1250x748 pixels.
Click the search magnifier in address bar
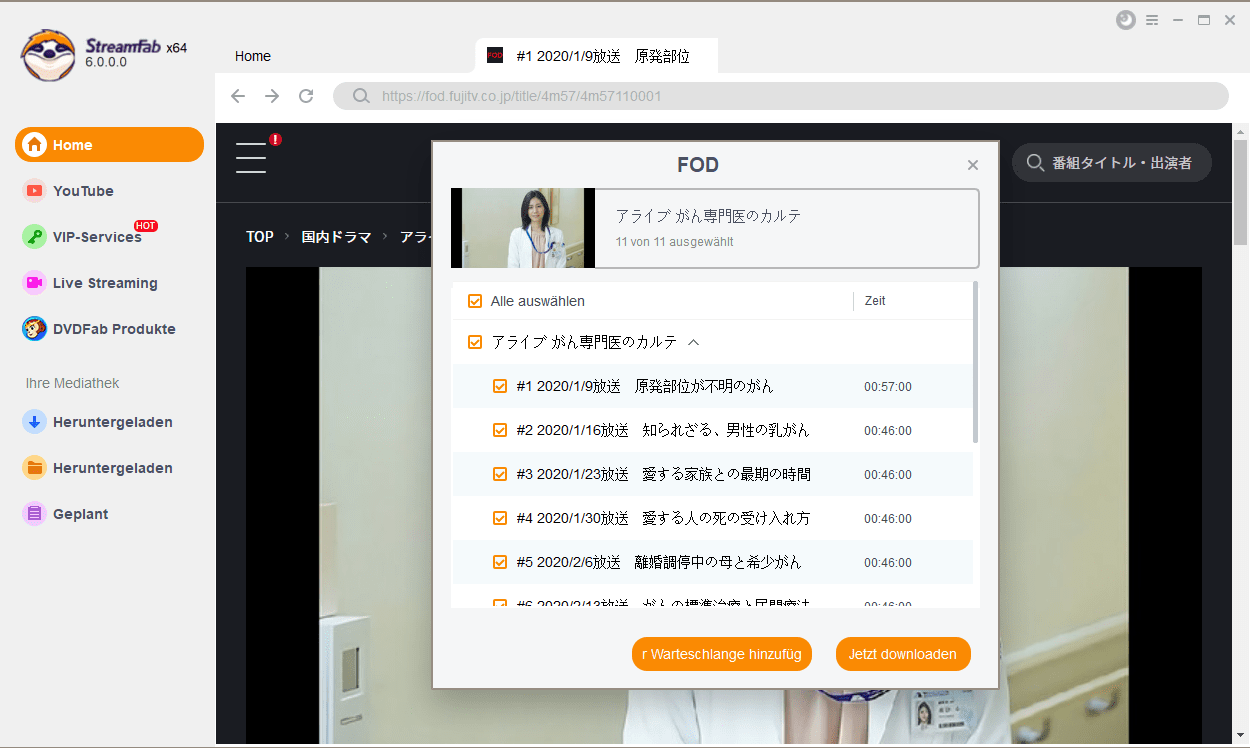(361, 96)
